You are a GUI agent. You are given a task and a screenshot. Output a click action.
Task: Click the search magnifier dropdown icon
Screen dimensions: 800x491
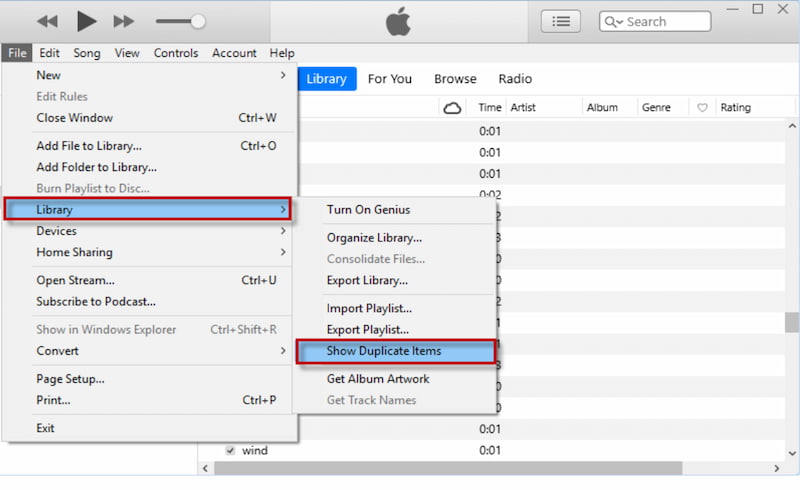(614, 22)
